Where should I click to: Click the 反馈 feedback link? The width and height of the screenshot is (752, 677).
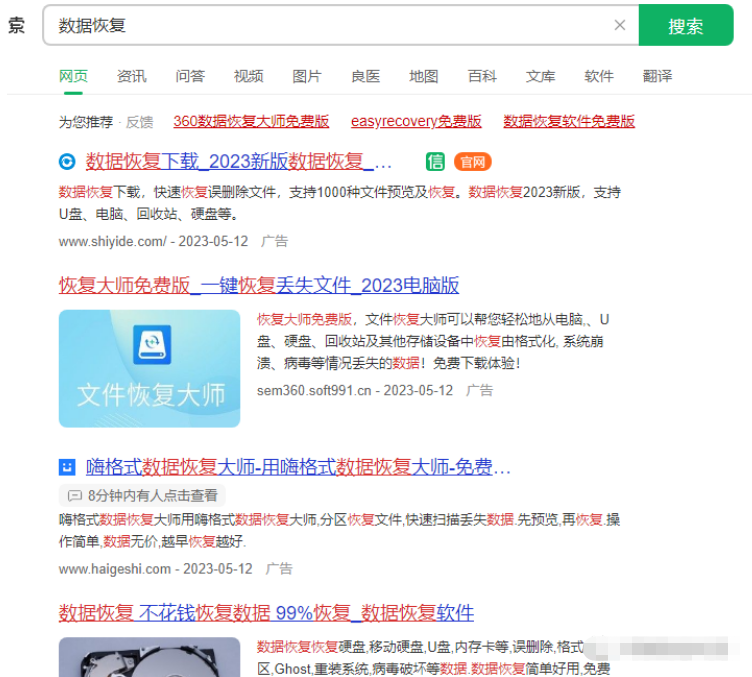pyautogui.click(x=140, y=121)
